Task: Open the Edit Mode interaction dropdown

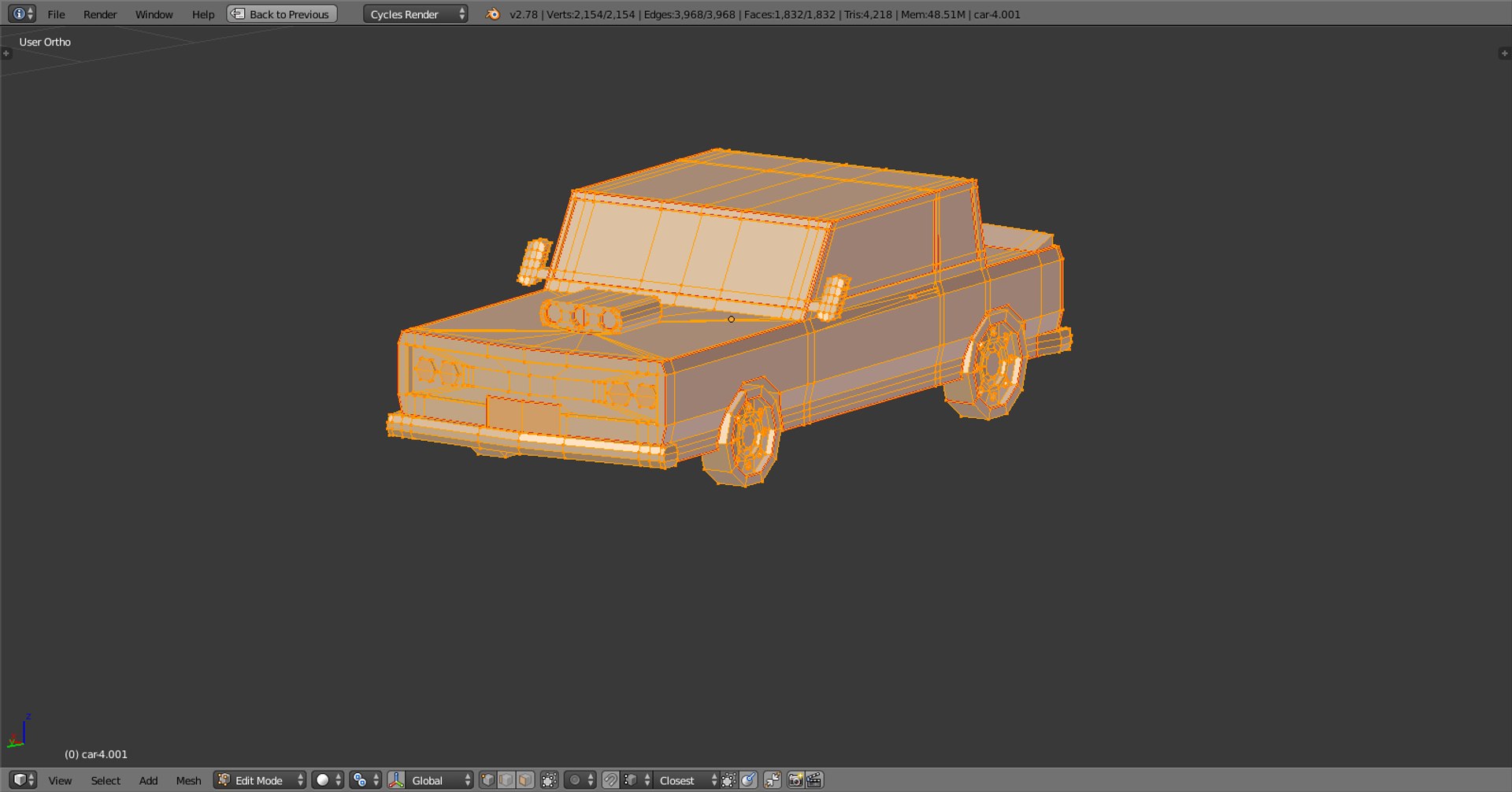Action: click(259, 780)
